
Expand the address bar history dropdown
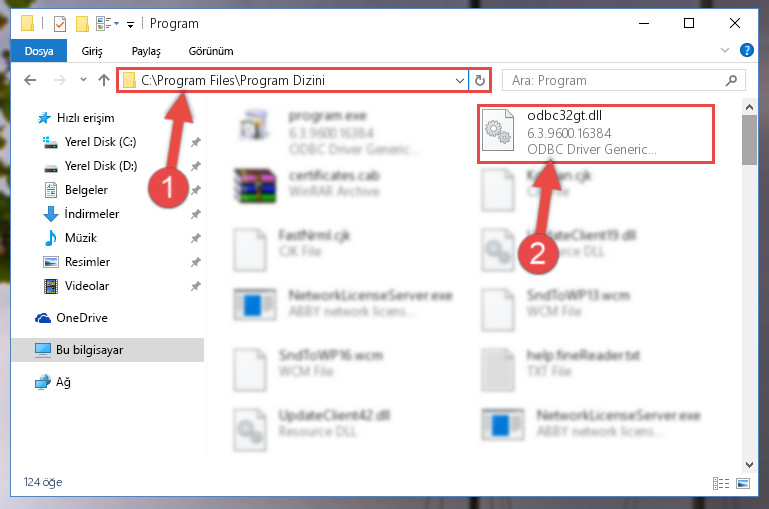pyautogui.click(x=460, y=80)
